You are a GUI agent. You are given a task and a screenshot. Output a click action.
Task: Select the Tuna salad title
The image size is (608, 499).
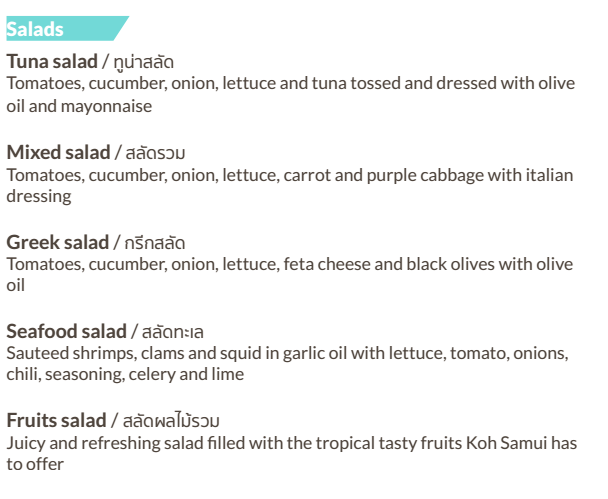tap(52, 62)
